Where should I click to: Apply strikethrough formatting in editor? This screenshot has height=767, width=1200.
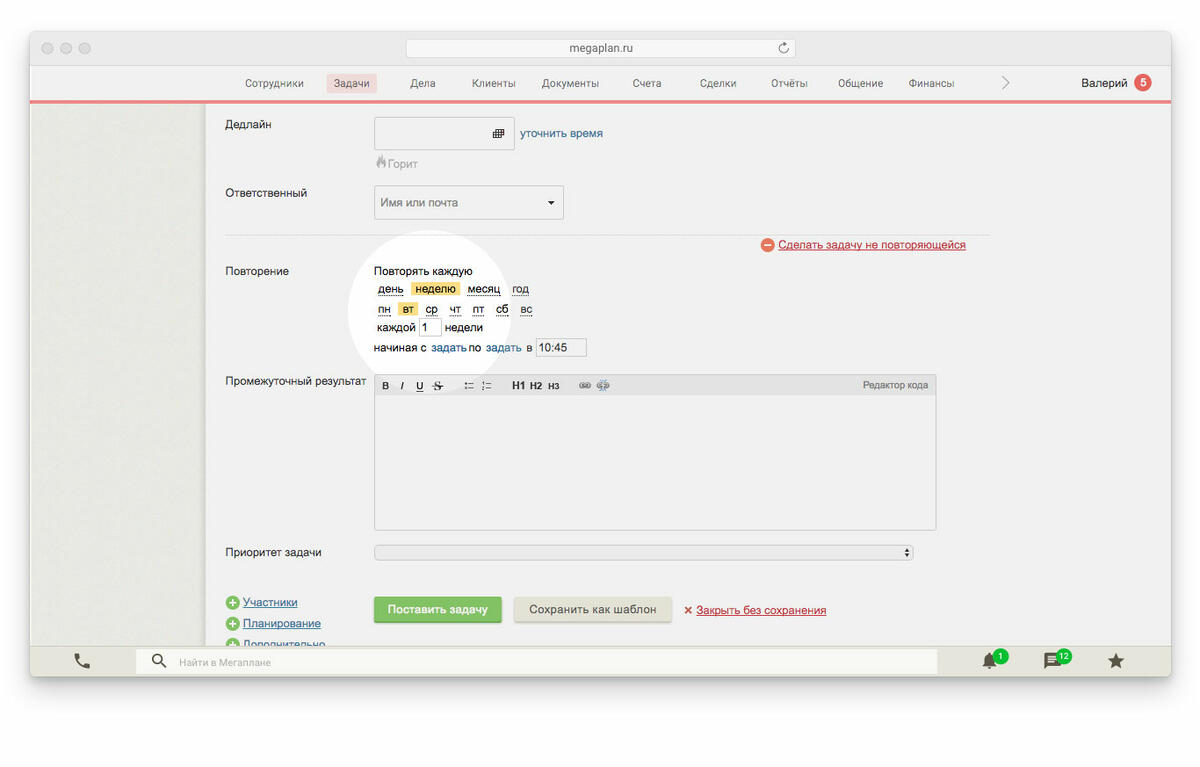(437, 386)
